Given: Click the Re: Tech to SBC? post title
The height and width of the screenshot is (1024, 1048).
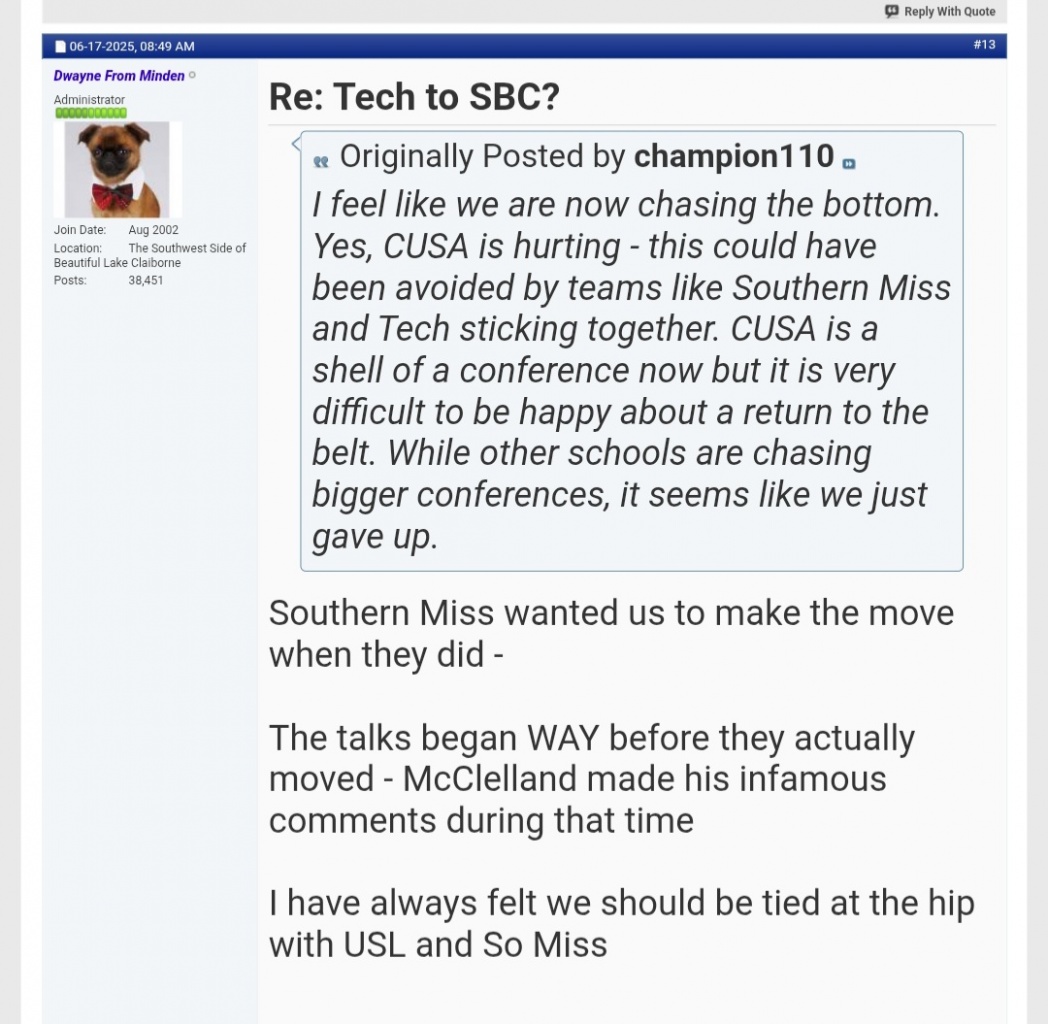Looking at the screenshot, I should (x=414, y=97).
